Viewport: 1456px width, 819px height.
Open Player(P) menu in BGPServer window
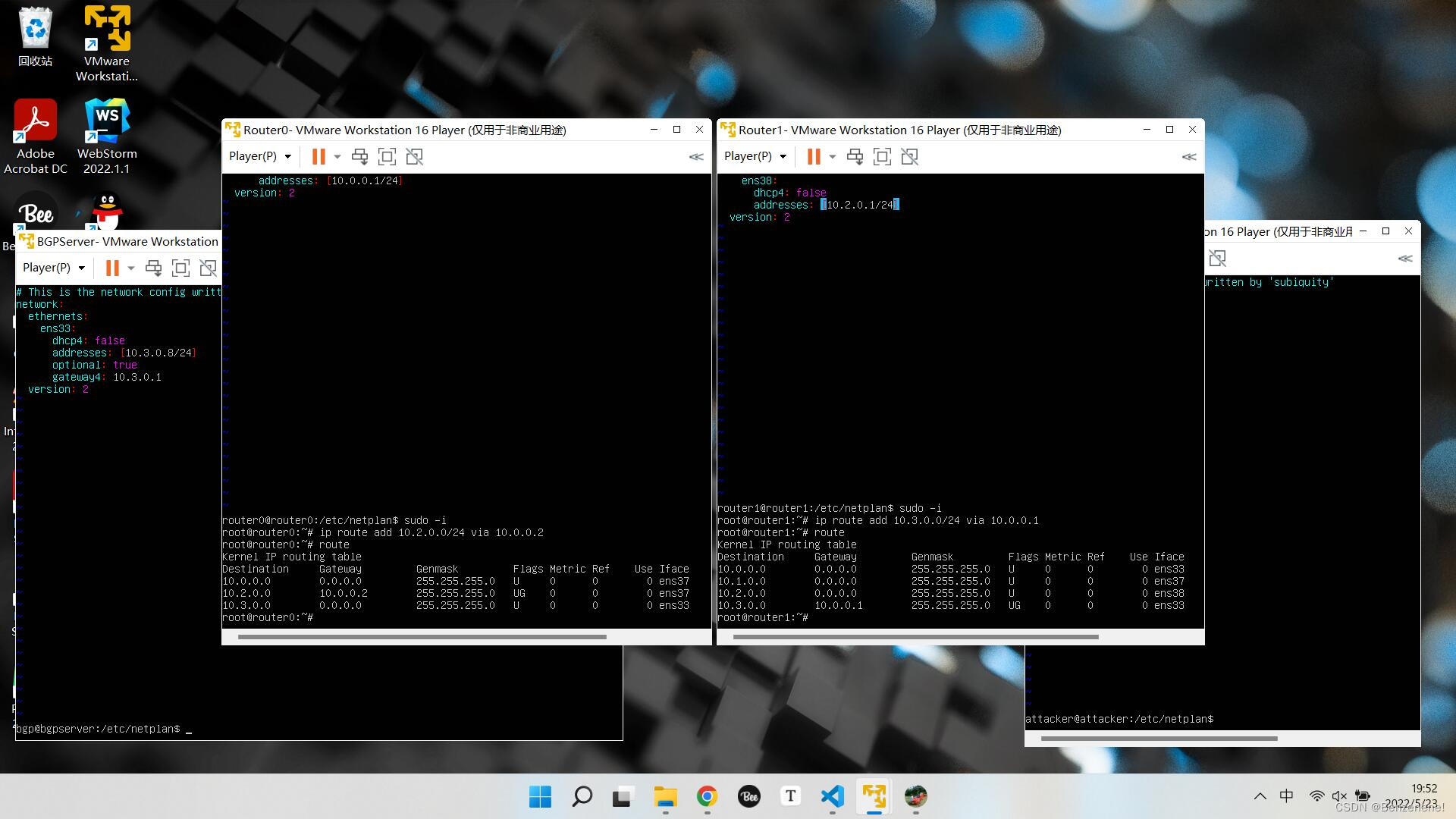pyautogui.click(x=54, y=268)
